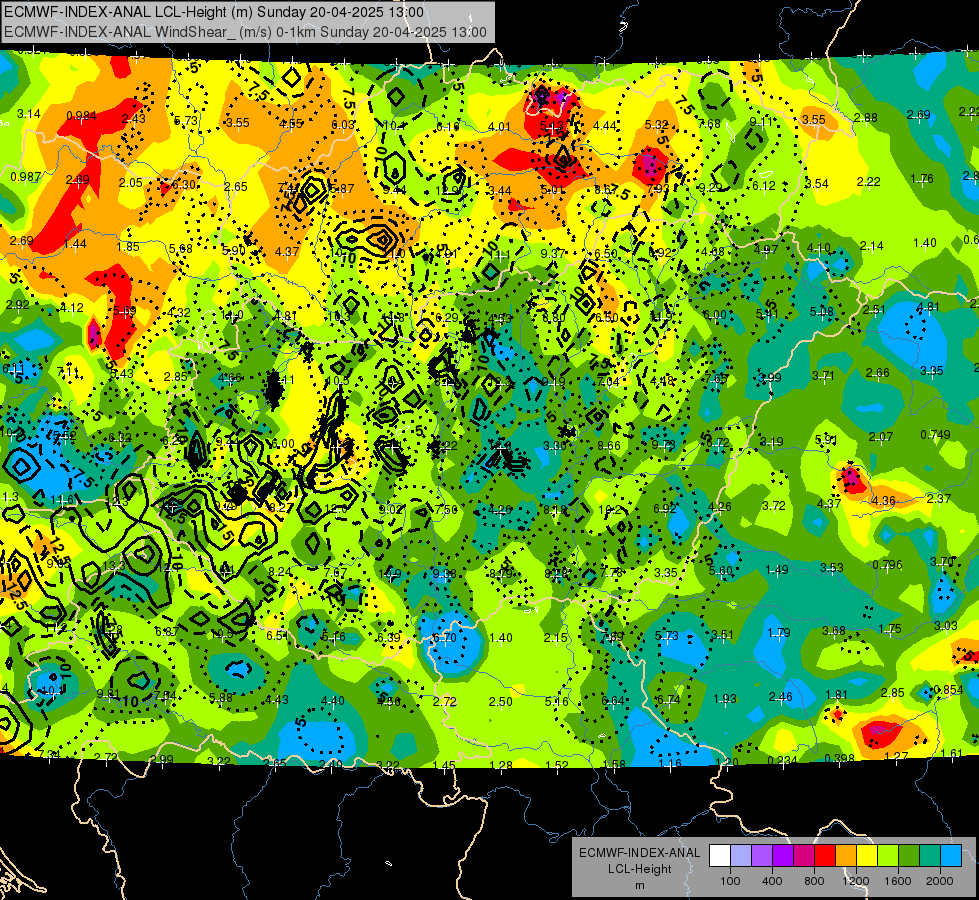Click map value 9.11
This screenshot has width=979, height=900.
[761, 122]
